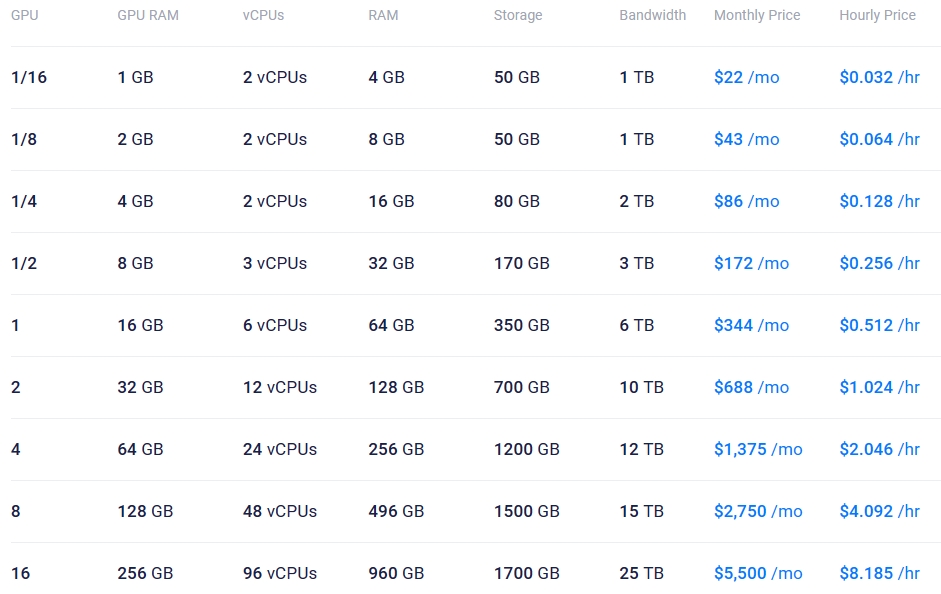
Task: Select the $43 /mo monthly price
Action: pyautogui.click(x=746, y=139)
